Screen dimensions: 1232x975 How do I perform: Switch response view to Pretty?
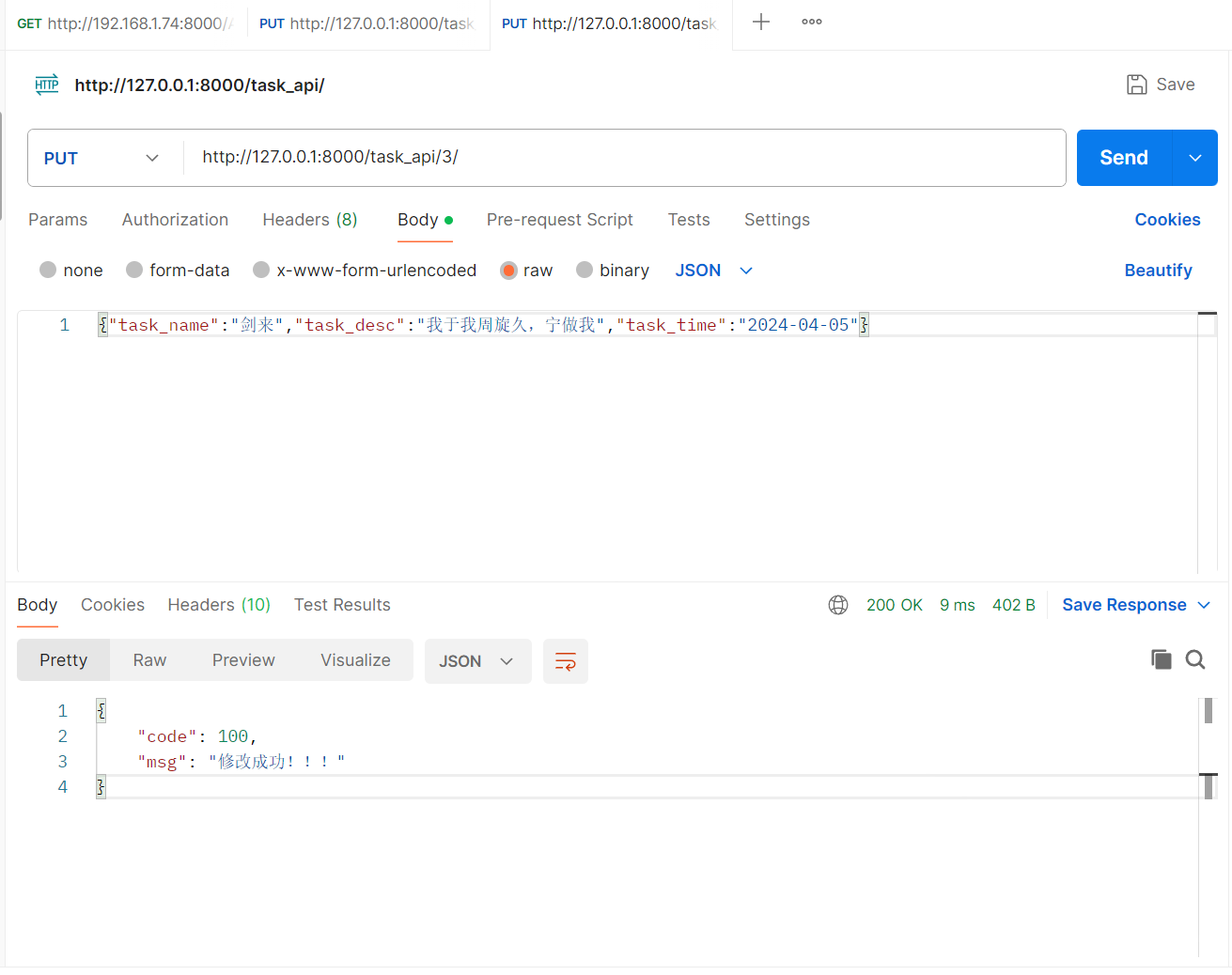[63, 660]
